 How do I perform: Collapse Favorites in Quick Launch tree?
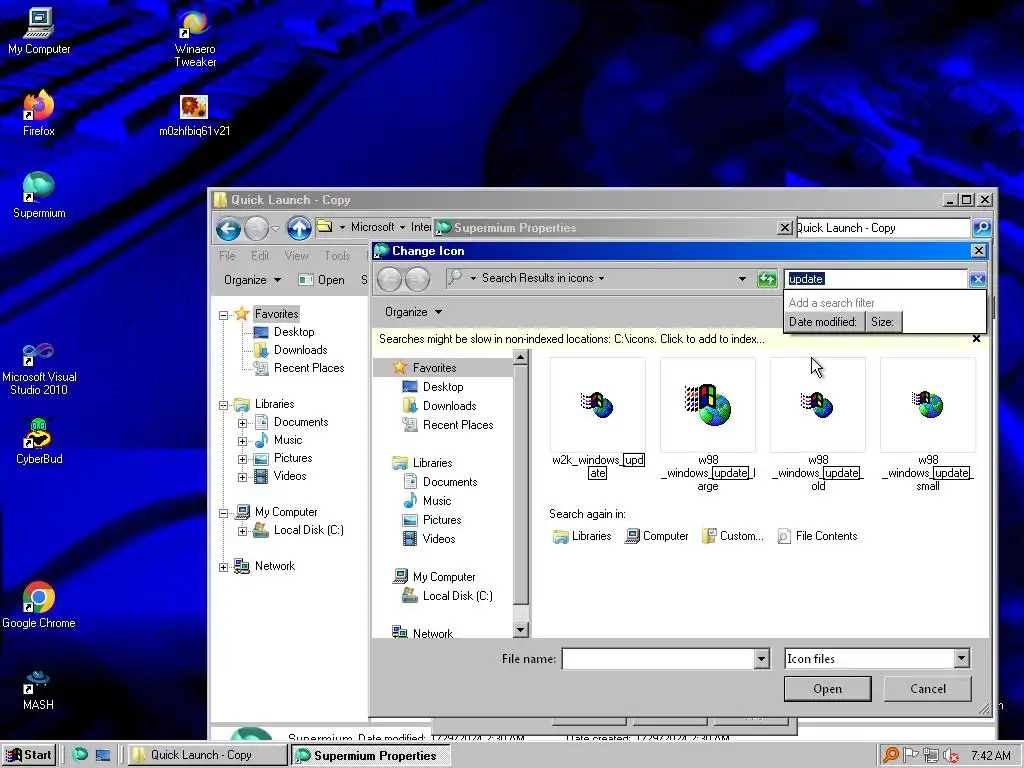[223, 315]
